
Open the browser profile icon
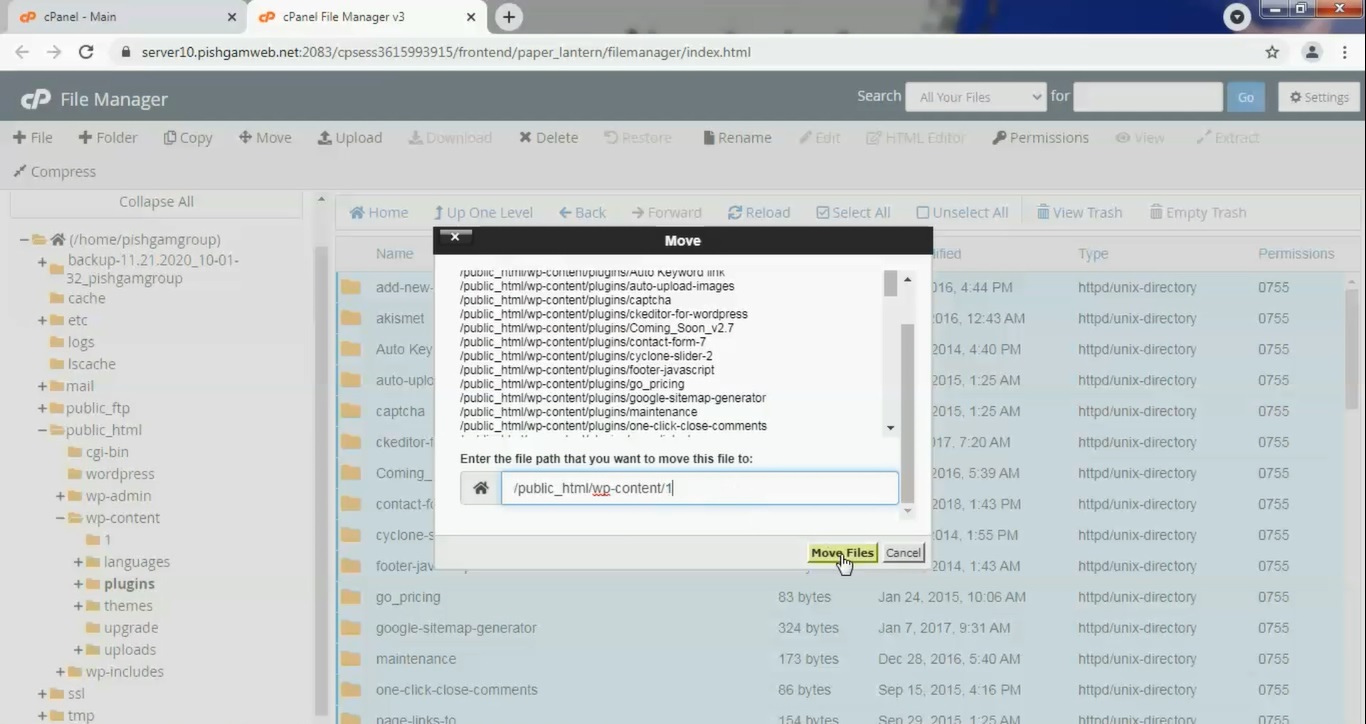pyautogui.click(x=1312, y=52)
